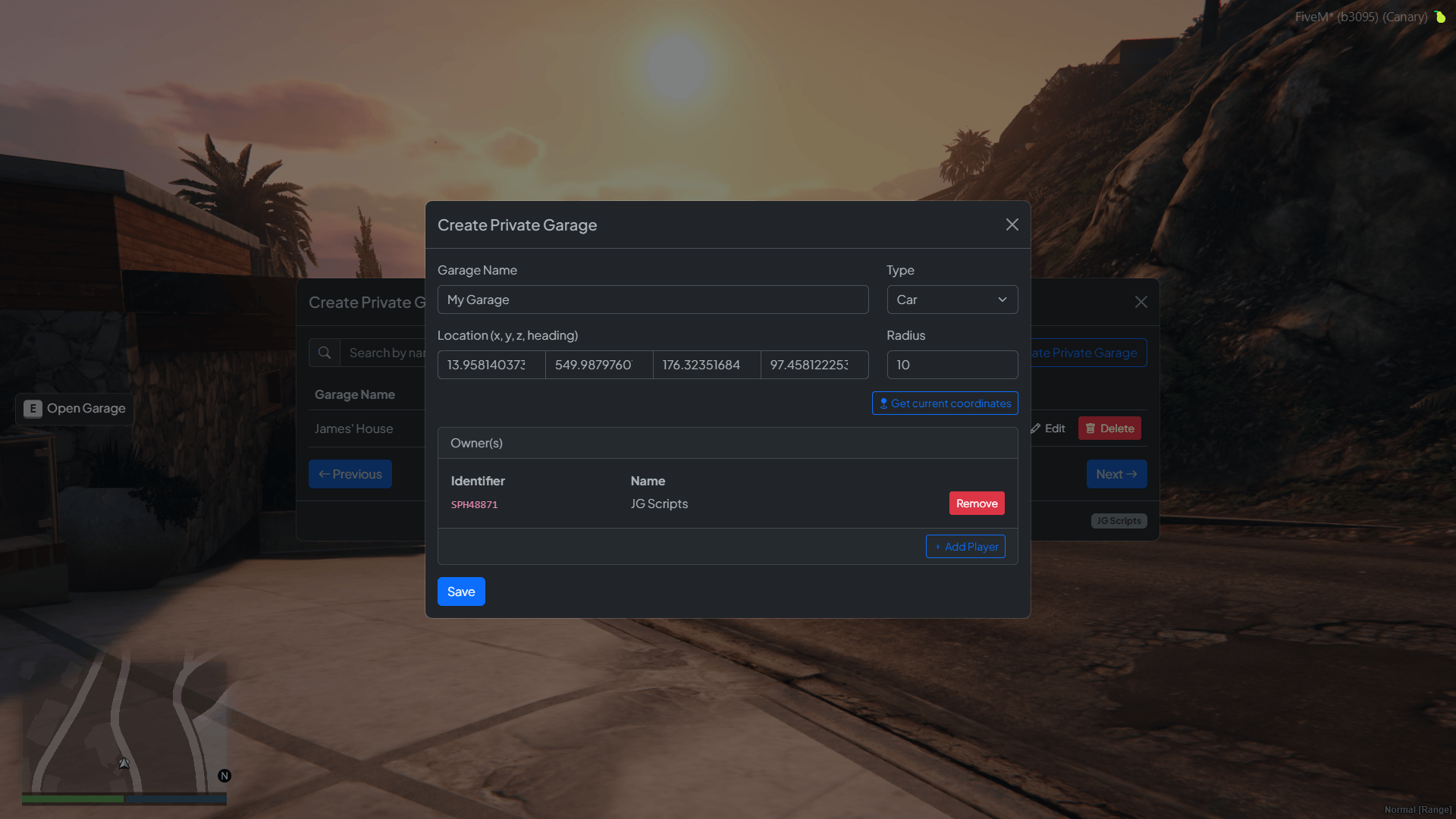Image resolution: width=1456 pixels, height=819 pixels.
Task: Click the left arrow icon on Previous button
Action: (325, 474)
